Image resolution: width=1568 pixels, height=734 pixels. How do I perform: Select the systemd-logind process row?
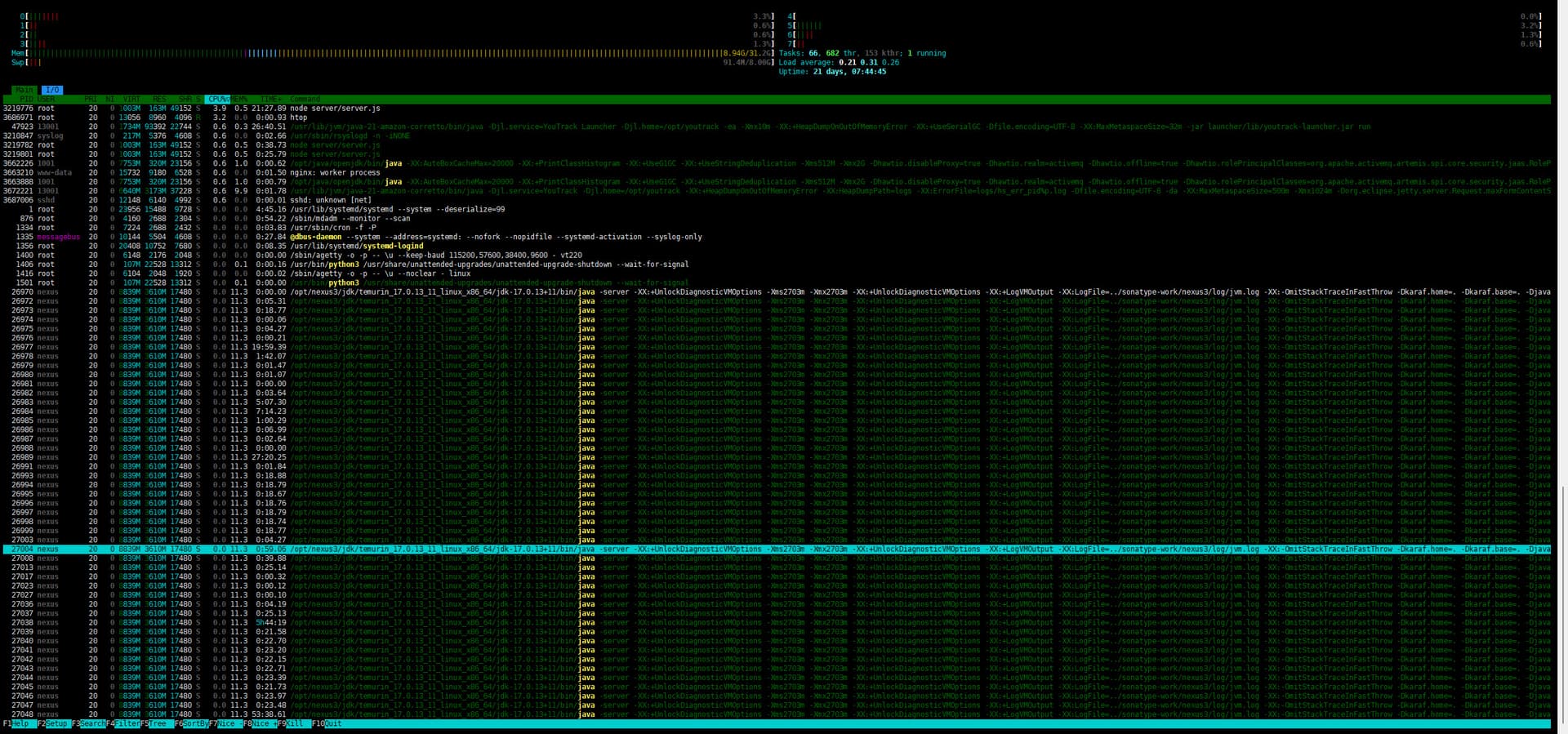[x=776, y=246]
